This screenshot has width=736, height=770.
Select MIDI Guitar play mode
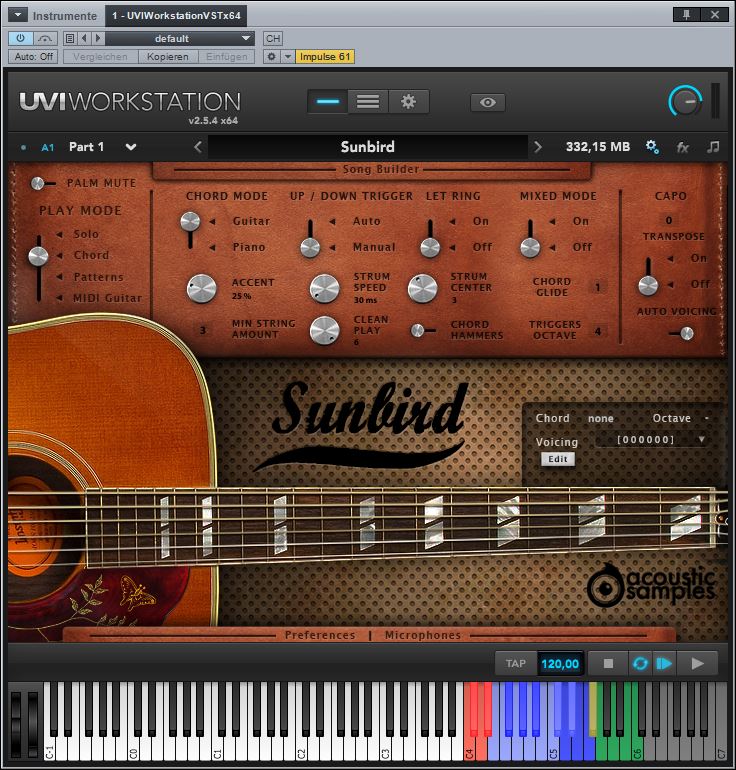[108, 298]
